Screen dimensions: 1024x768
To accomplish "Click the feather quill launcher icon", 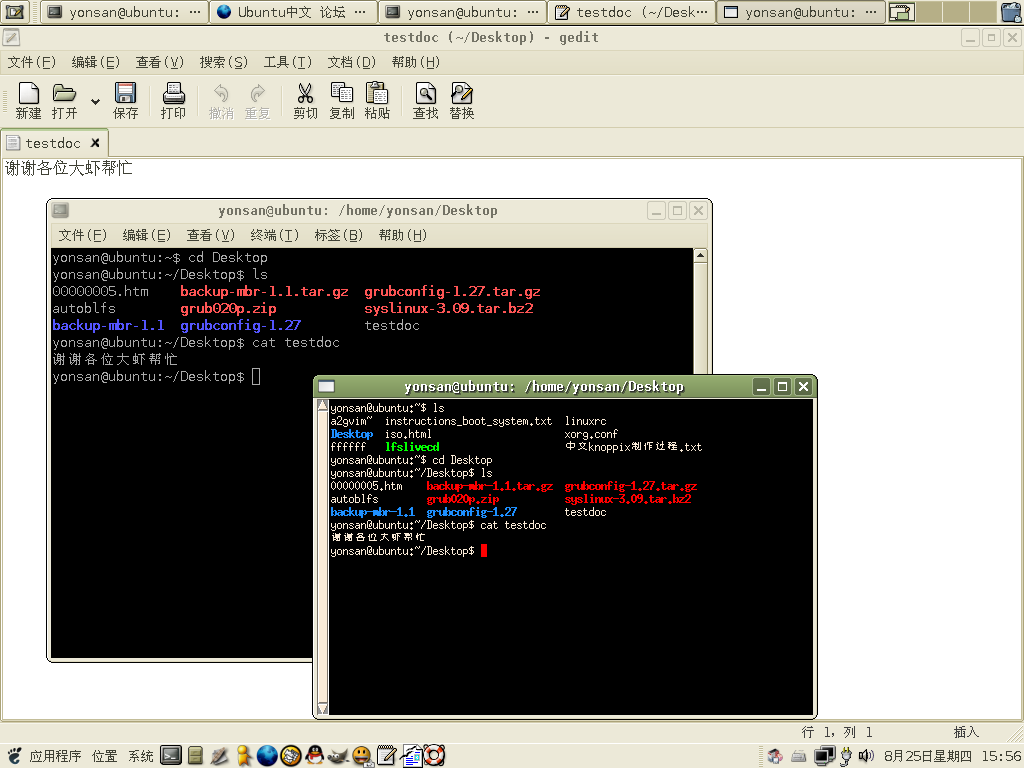I will (219, 756).
